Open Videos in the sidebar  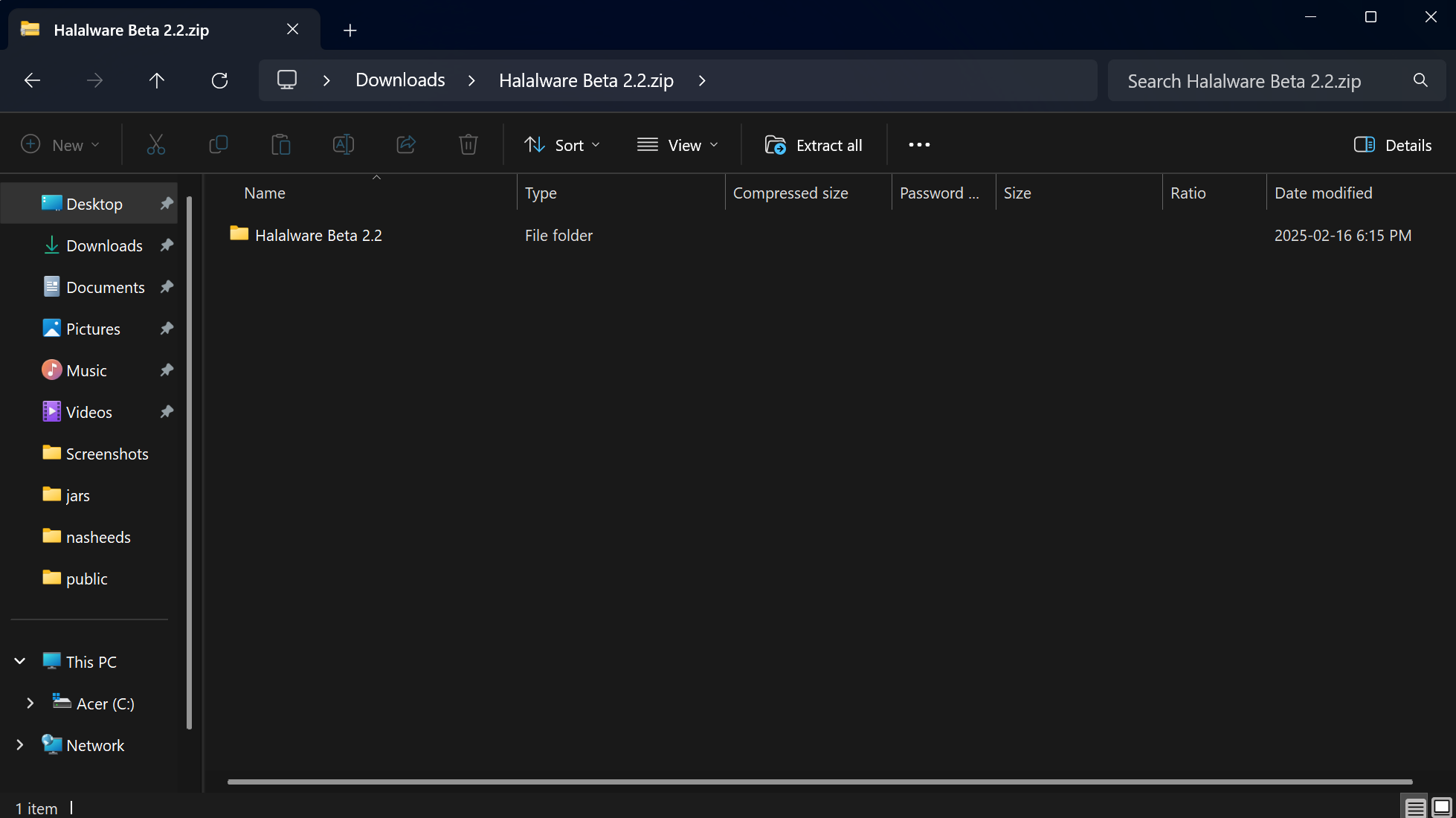tap(89, 412)
